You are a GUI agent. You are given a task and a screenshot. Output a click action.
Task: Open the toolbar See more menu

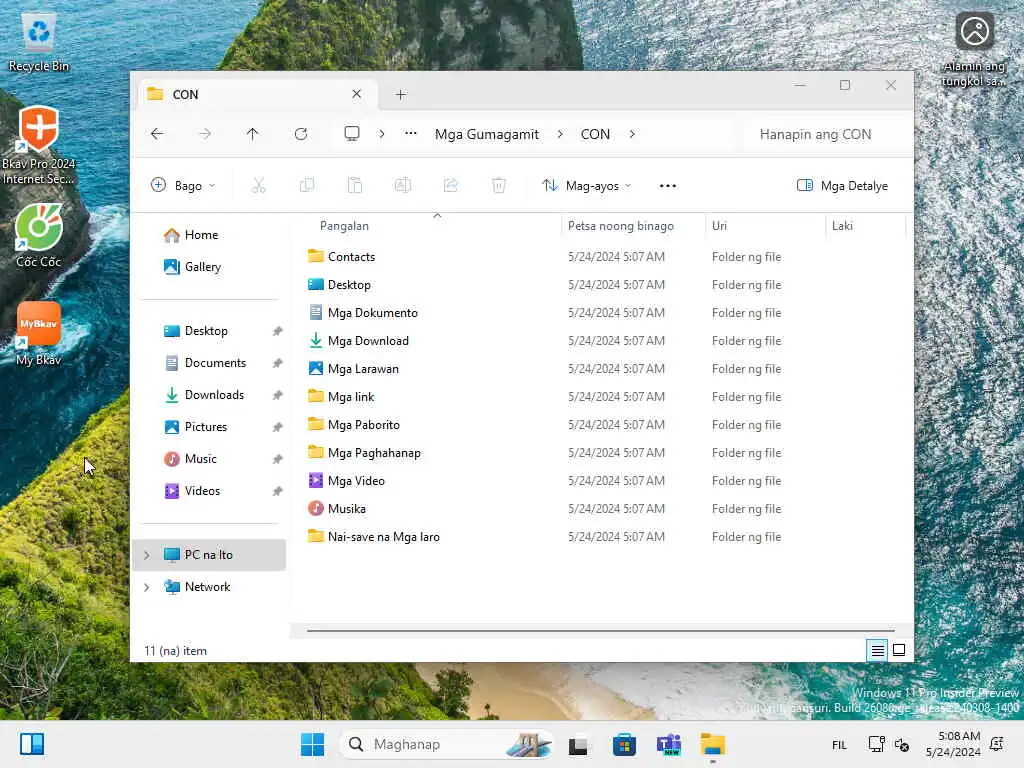[667, 186]
